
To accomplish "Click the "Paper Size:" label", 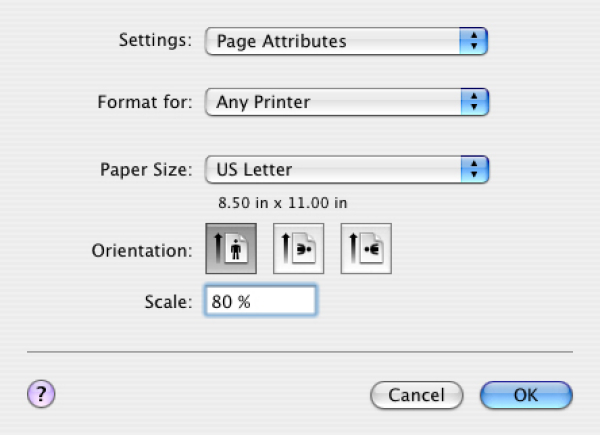I will (145, 169).
